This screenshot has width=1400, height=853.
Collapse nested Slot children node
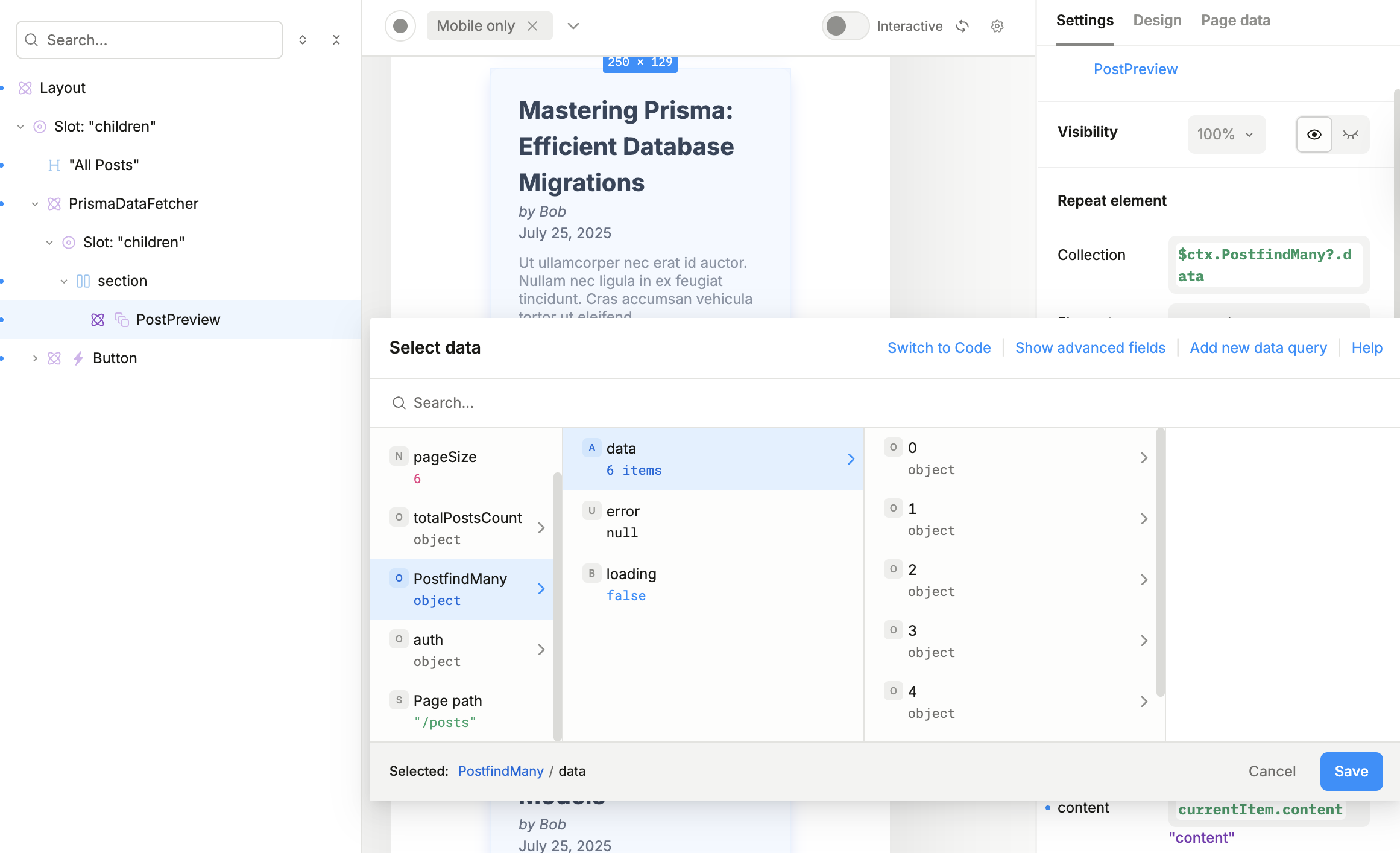point(49,243)
